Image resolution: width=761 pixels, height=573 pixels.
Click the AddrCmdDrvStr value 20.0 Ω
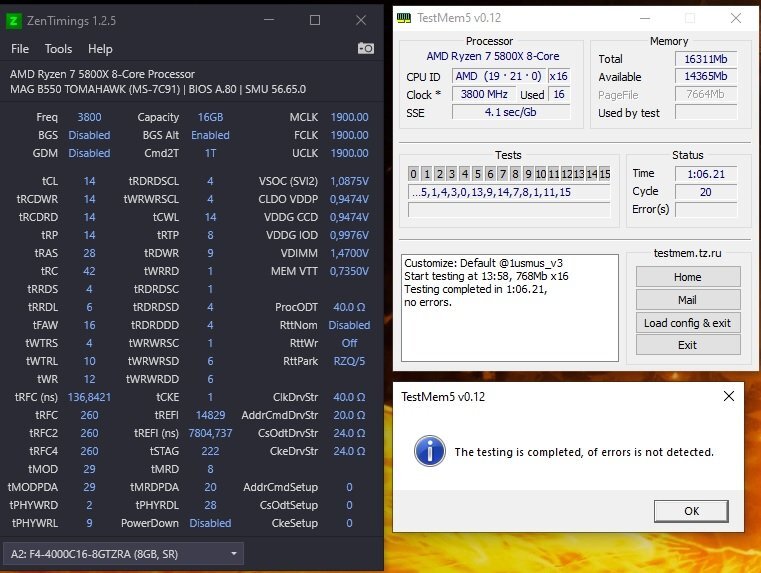point(349,415)
